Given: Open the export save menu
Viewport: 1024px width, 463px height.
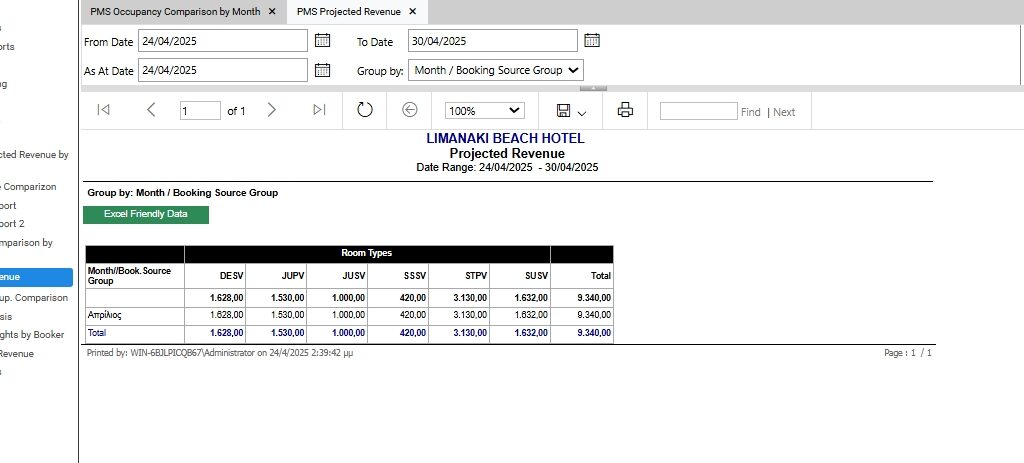Looking at the screenshot, I should [571, 111].
